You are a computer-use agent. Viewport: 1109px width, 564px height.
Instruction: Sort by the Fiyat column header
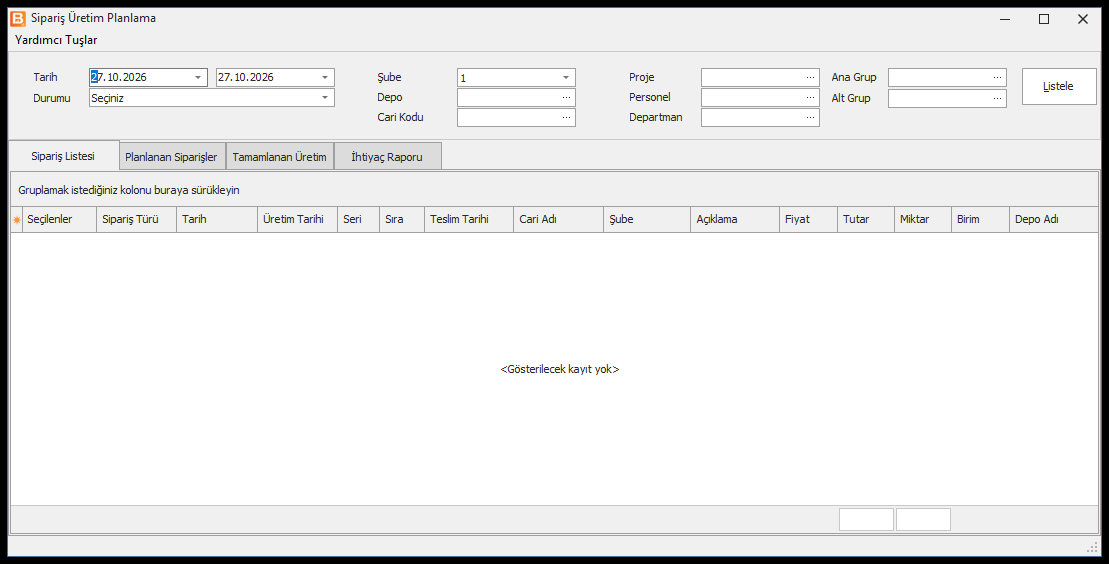[808, 219]
